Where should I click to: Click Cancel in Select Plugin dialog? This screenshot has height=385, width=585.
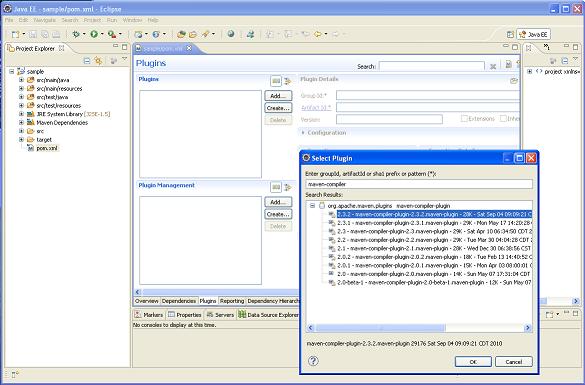click(514, 361)
